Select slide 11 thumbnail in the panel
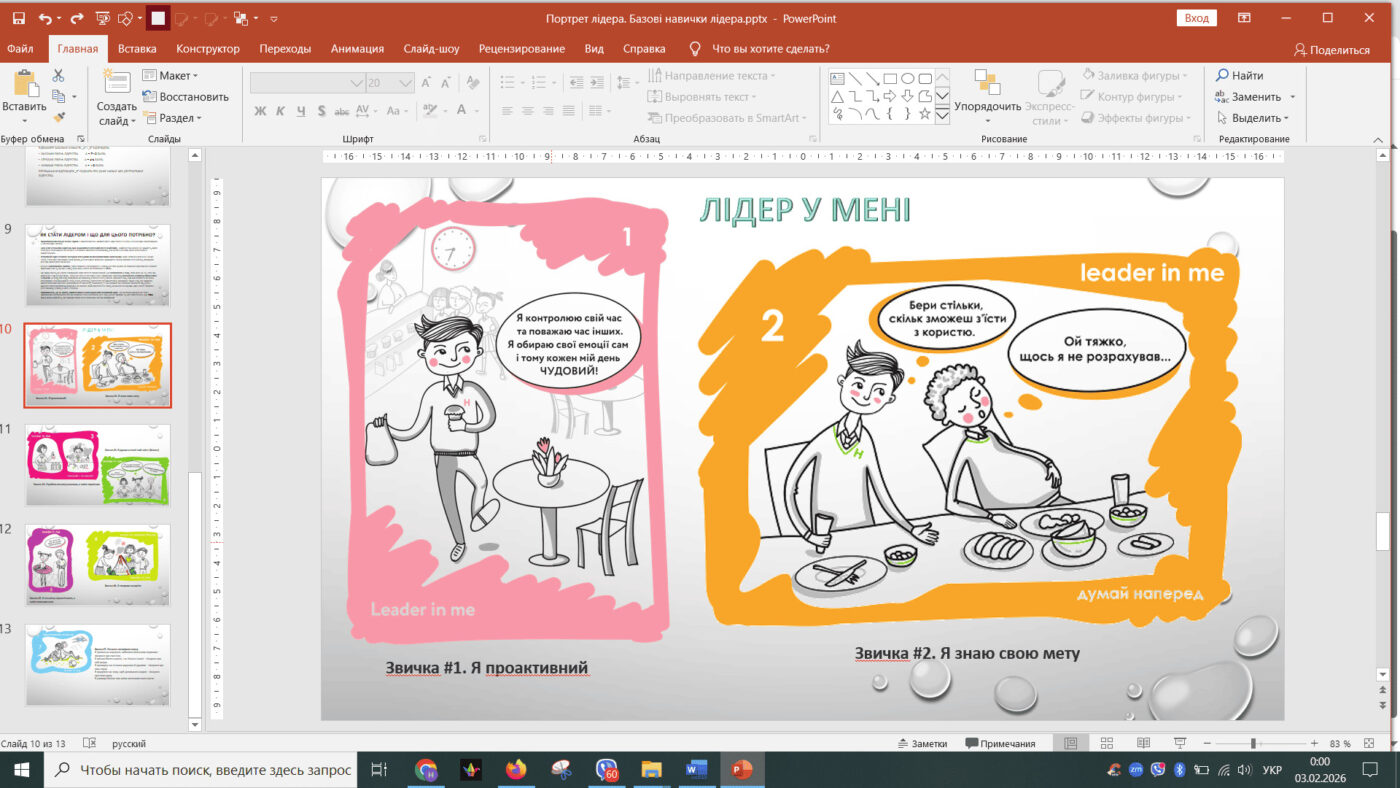 pyautogui.click(x=97, y=465)
